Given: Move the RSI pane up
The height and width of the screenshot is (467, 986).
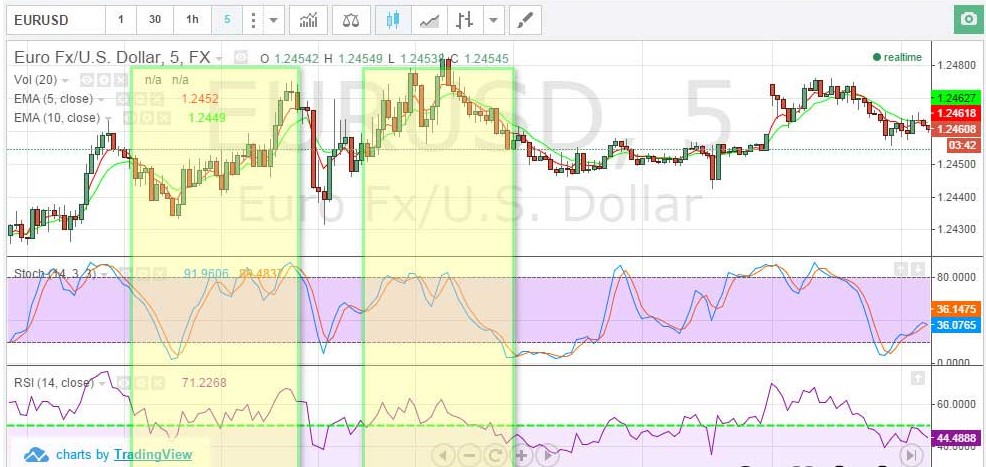Looking at the screenshot, I should coord(918,378).
